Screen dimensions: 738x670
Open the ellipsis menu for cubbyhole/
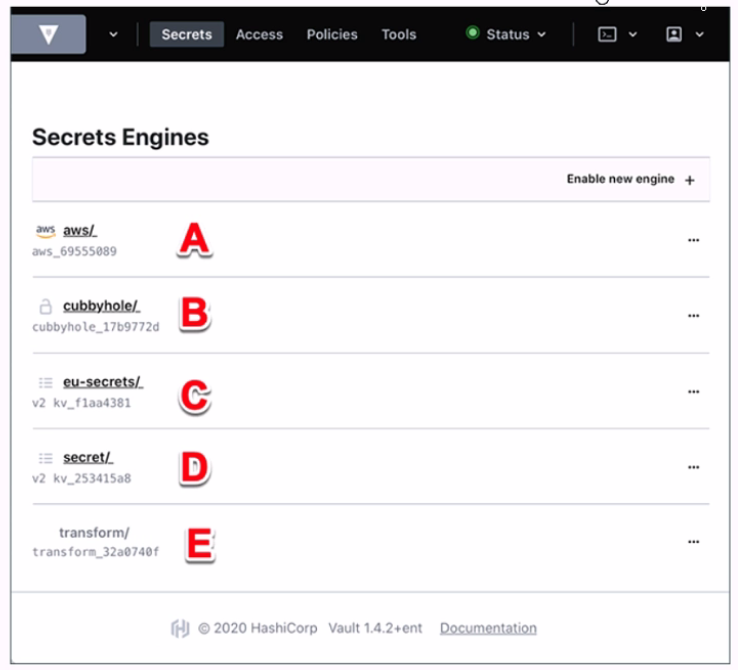693,316
